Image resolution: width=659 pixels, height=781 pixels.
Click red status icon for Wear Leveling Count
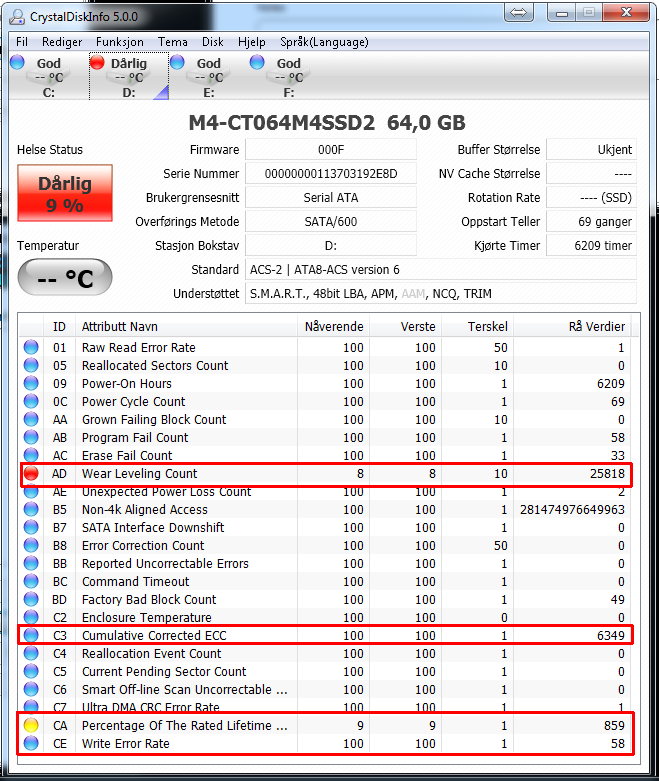click(31, 473)
